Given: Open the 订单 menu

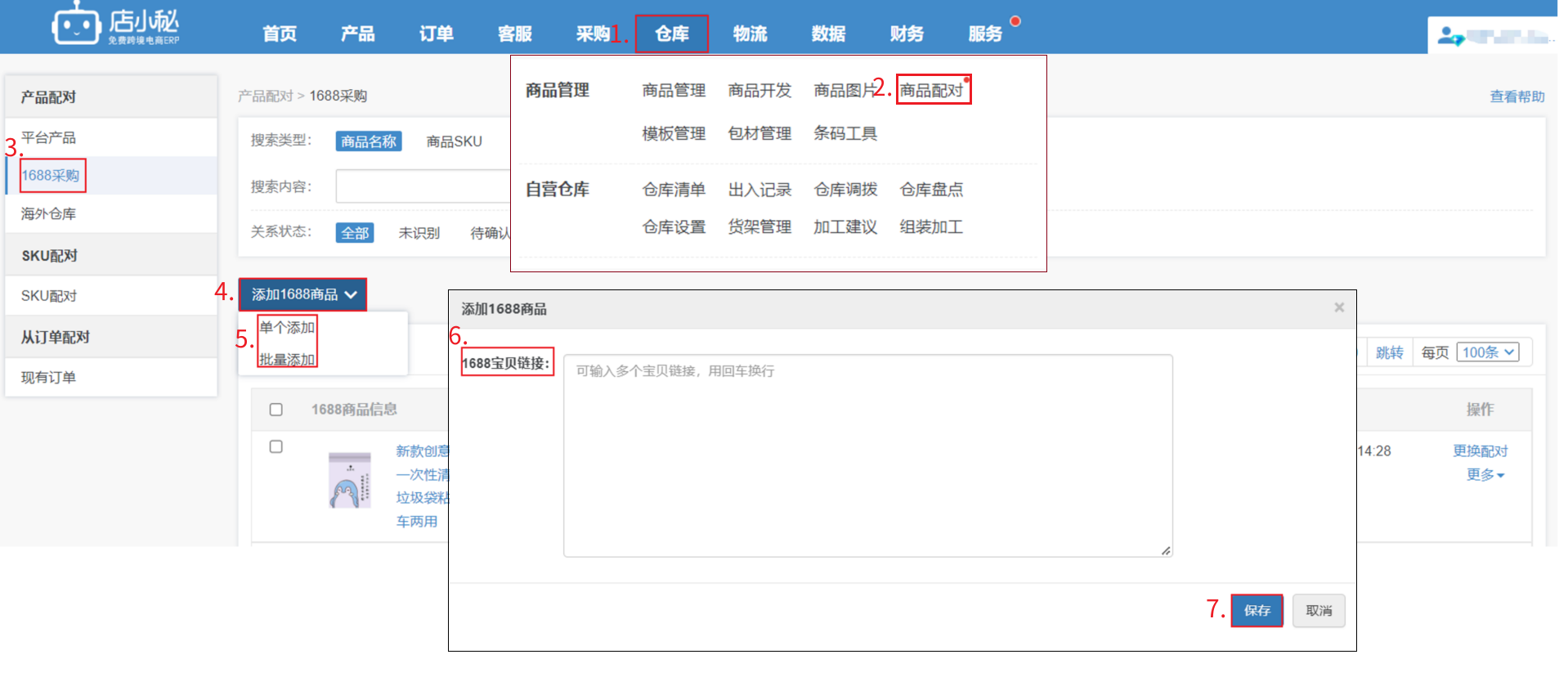Looking at the screenshot, I should [437, 34].
